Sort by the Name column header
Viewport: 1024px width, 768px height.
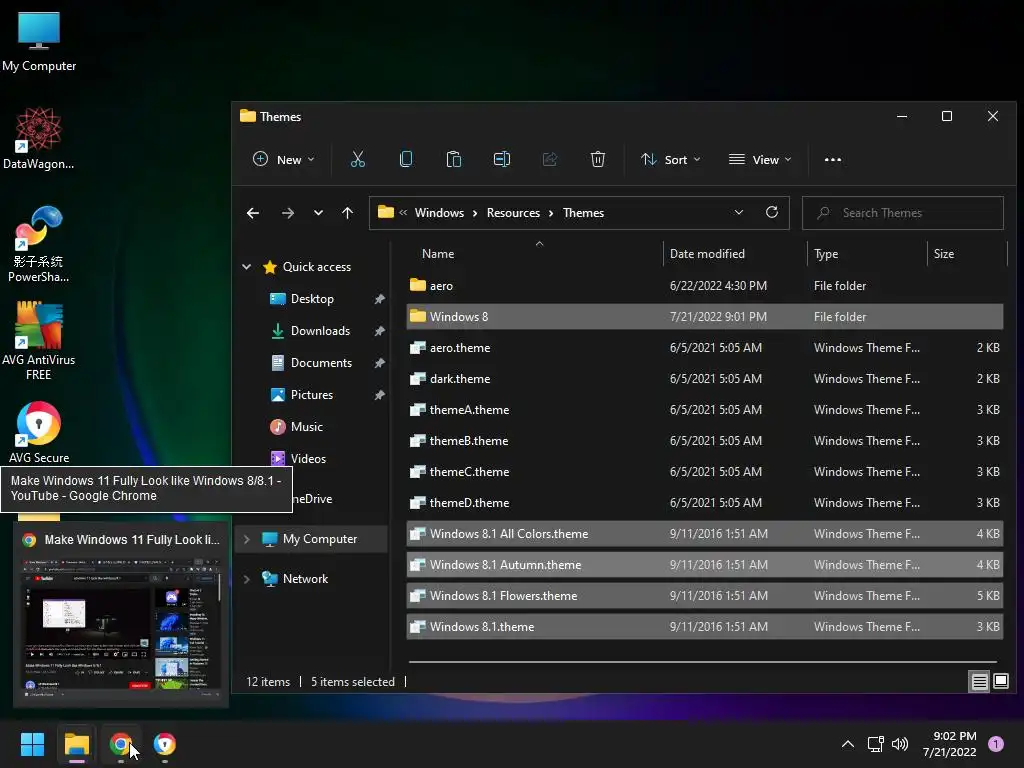click(438, 253)
